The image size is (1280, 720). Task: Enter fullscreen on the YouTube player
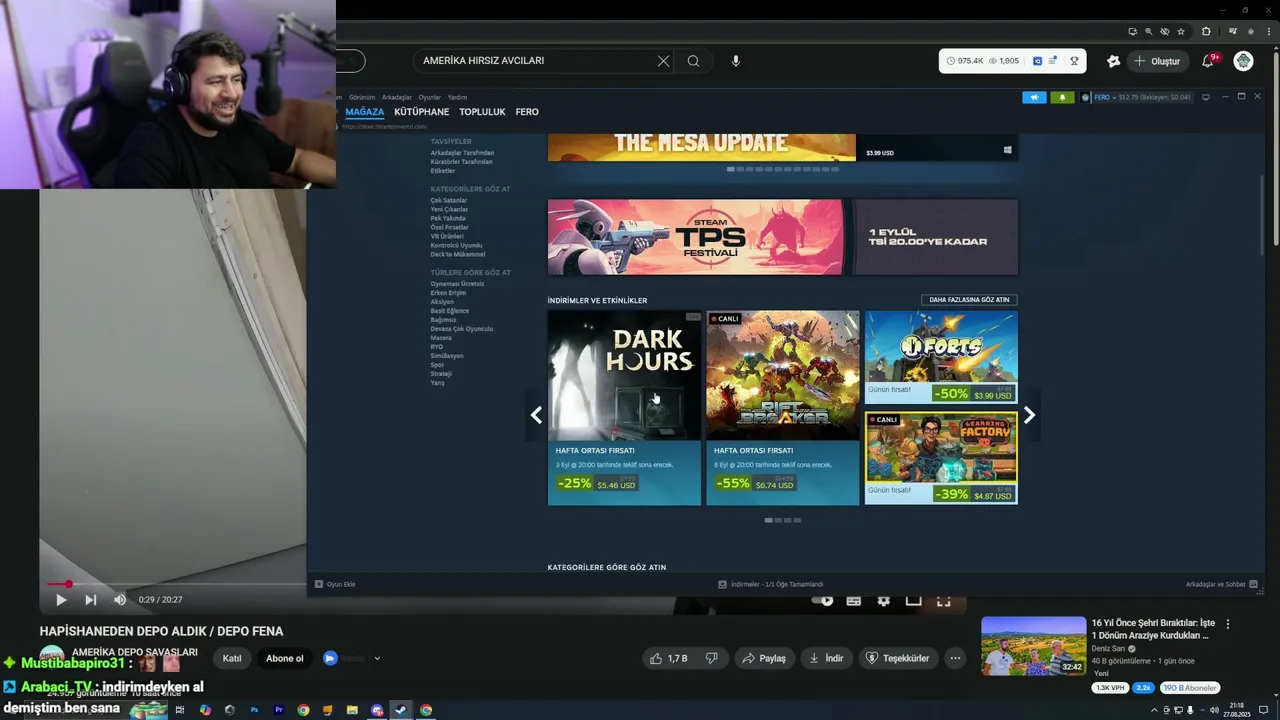pyautogui.click(x=943, y=601)
